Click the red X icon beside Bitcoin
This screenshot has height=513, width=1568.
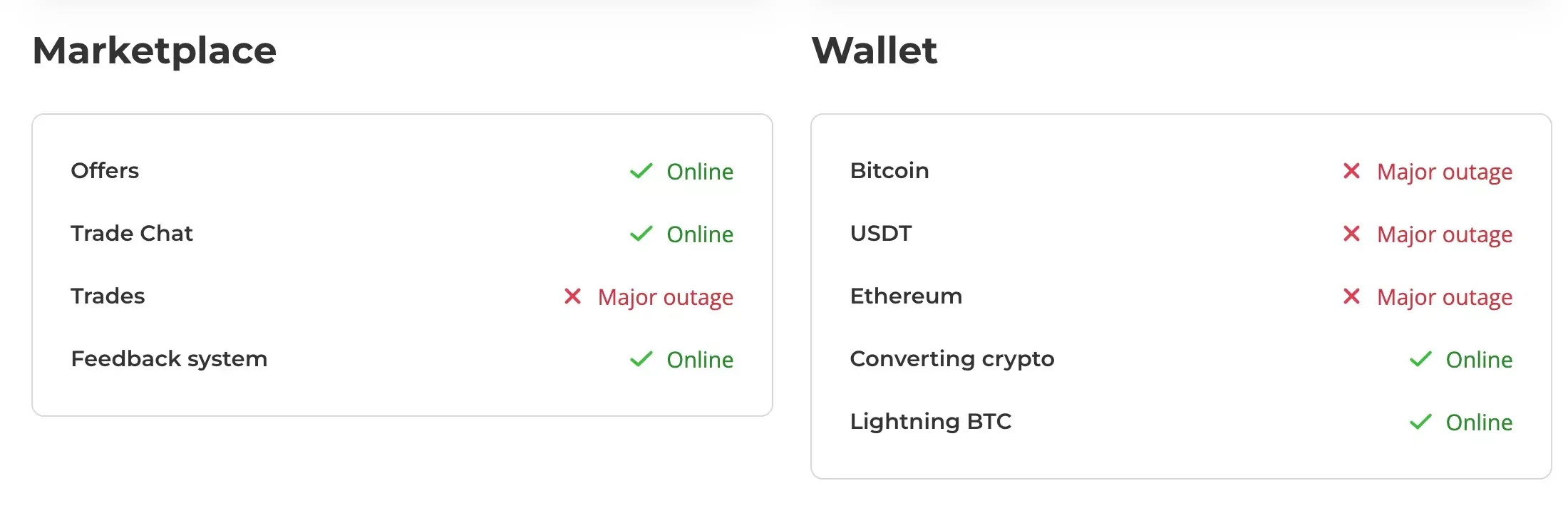1351,170
